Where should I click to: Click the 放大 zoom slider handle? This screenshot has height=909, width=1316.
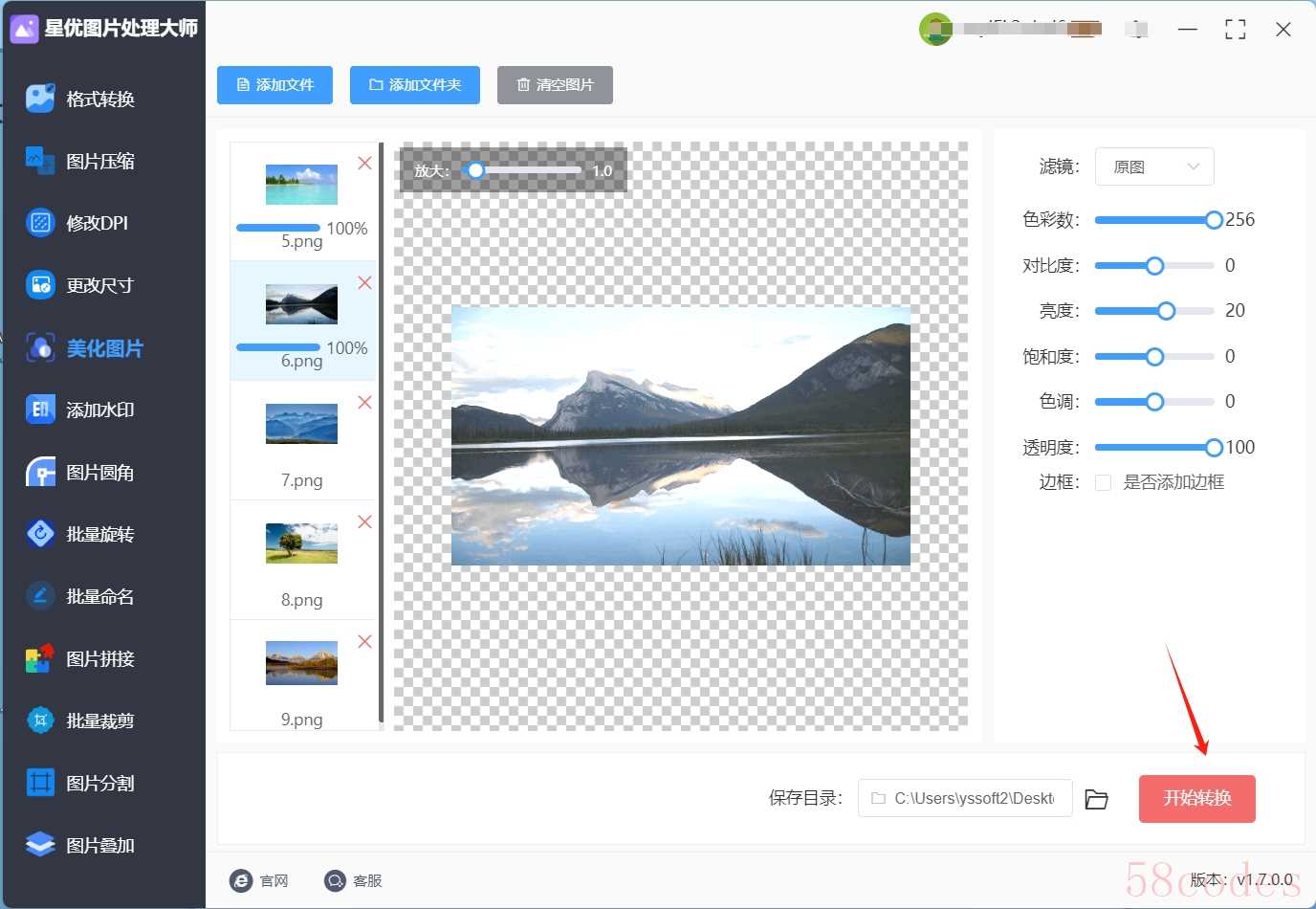475,170
